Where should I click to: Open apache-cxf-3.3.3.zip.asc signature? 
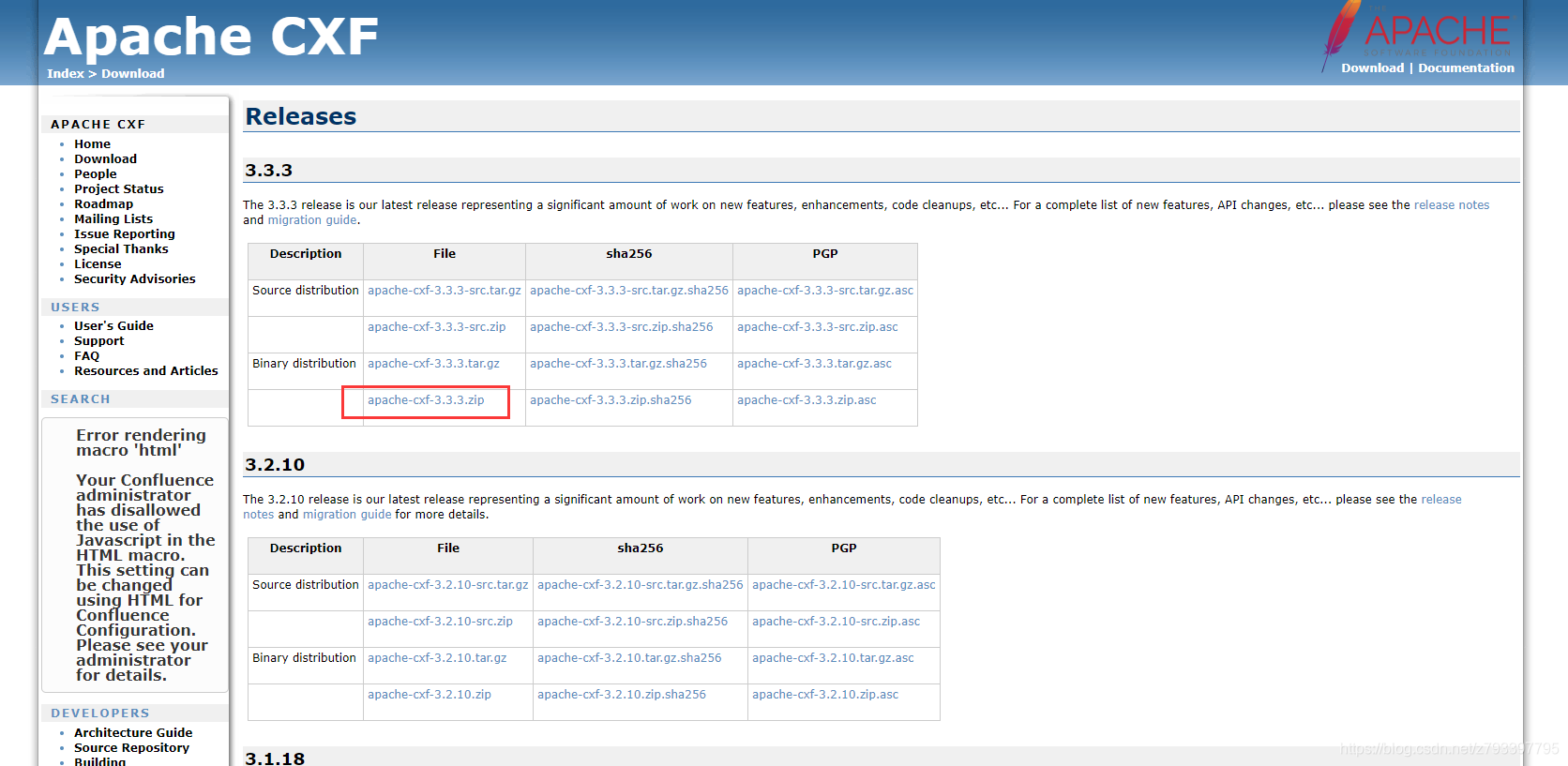[807, 400]
